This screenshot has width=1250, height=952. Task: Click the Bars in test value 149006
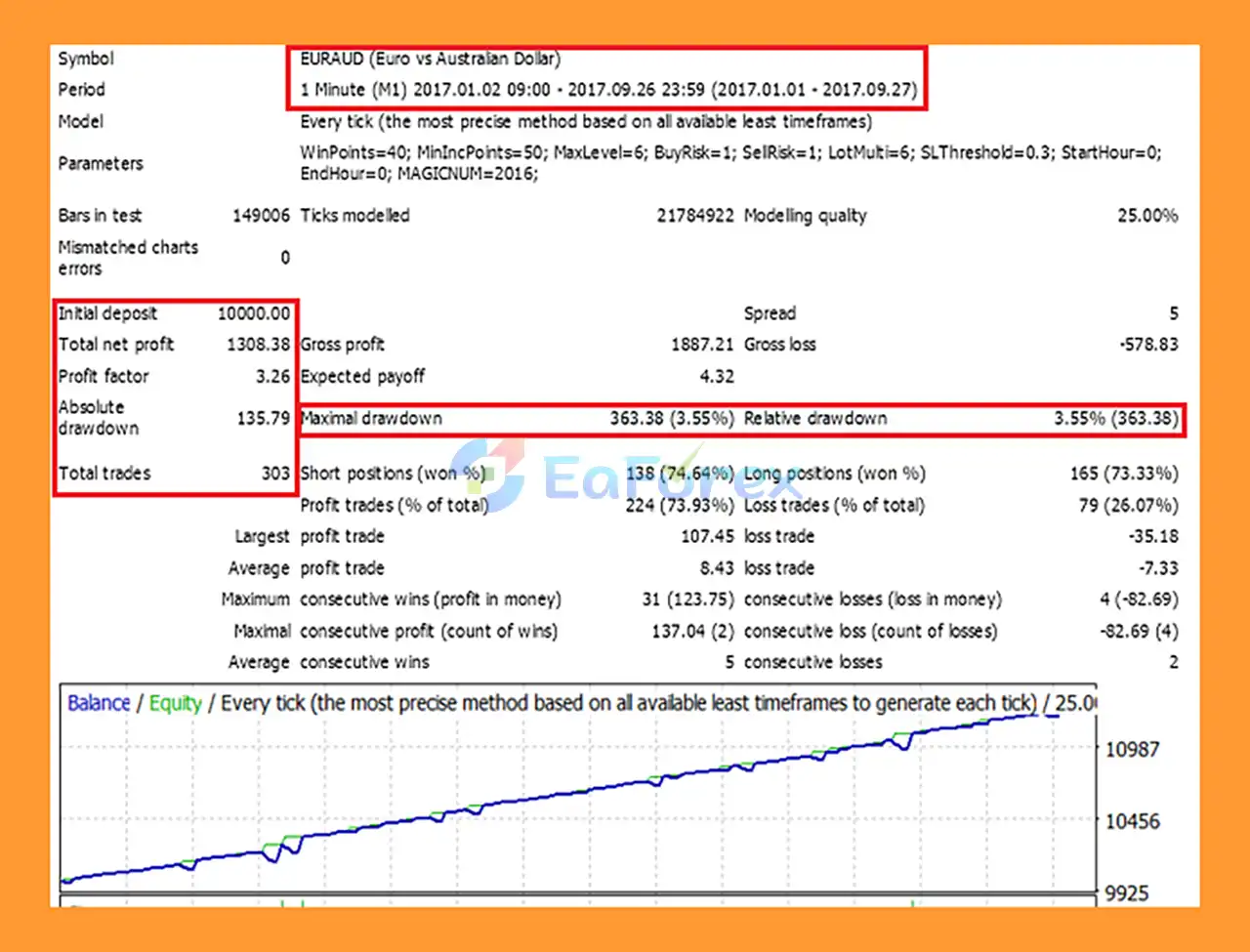[261, 216]
